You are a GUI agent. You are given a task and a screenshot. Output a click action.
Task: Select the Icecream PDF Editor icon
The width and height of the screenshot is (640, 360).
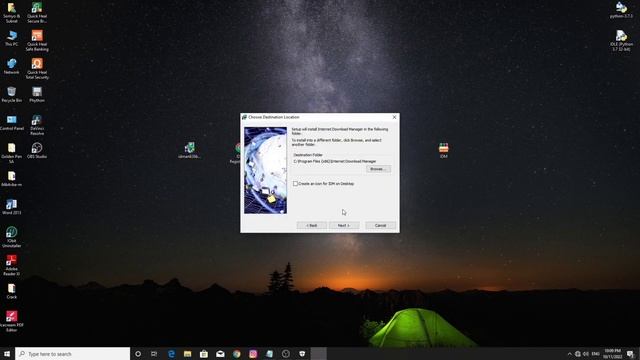11,322
